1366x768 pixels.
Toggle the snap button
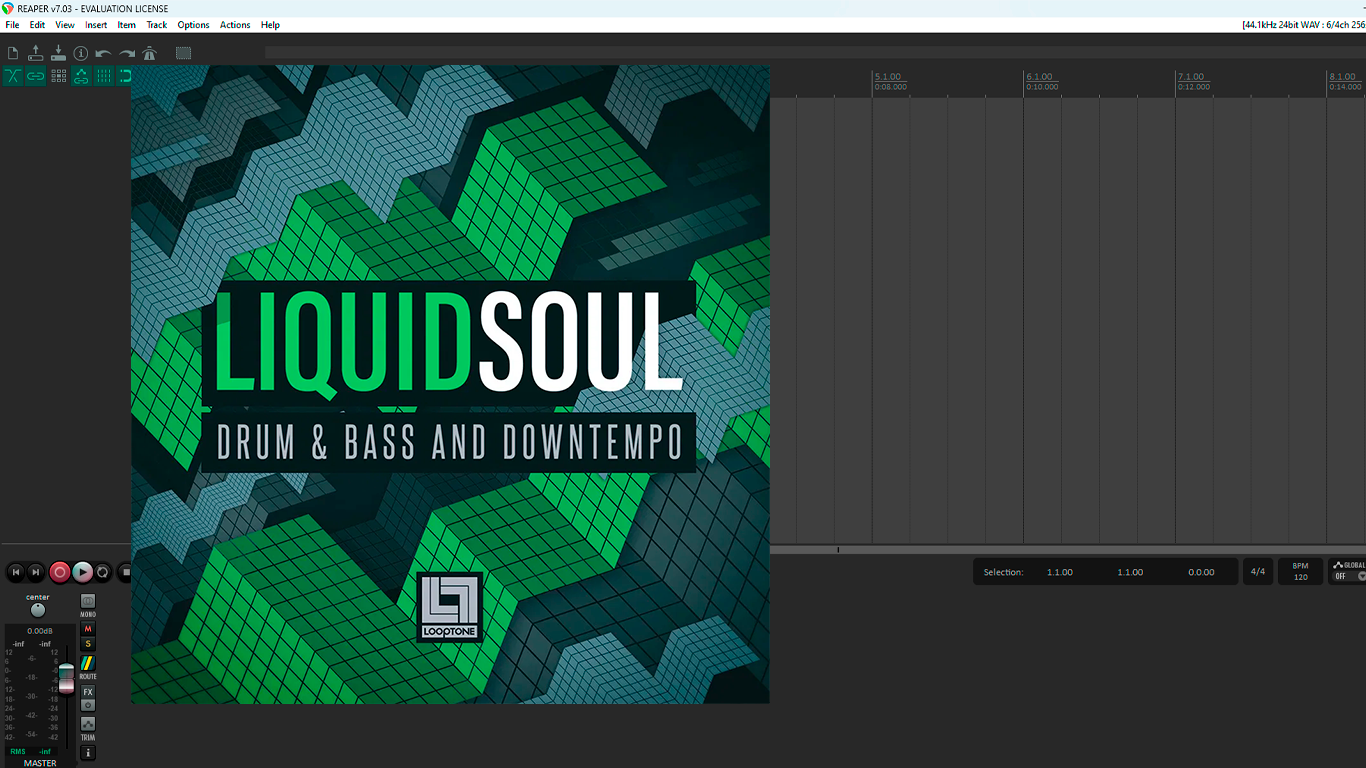pos(125,76)
